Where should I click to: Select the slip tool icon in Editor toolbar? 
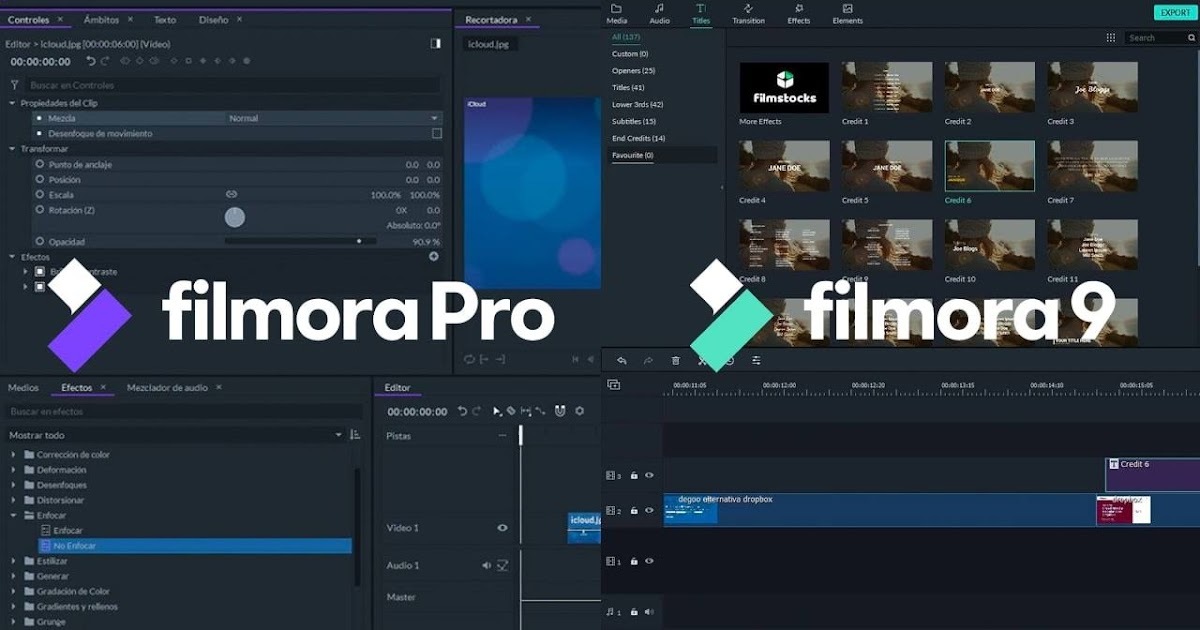526,411
